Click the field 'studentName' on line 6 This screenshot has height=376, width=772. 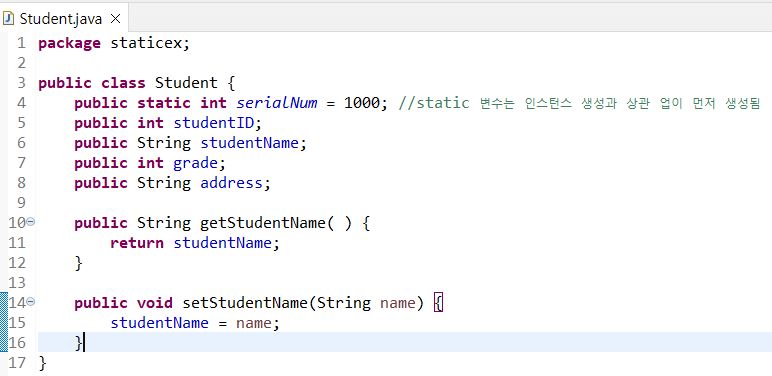tap(250, 143)
